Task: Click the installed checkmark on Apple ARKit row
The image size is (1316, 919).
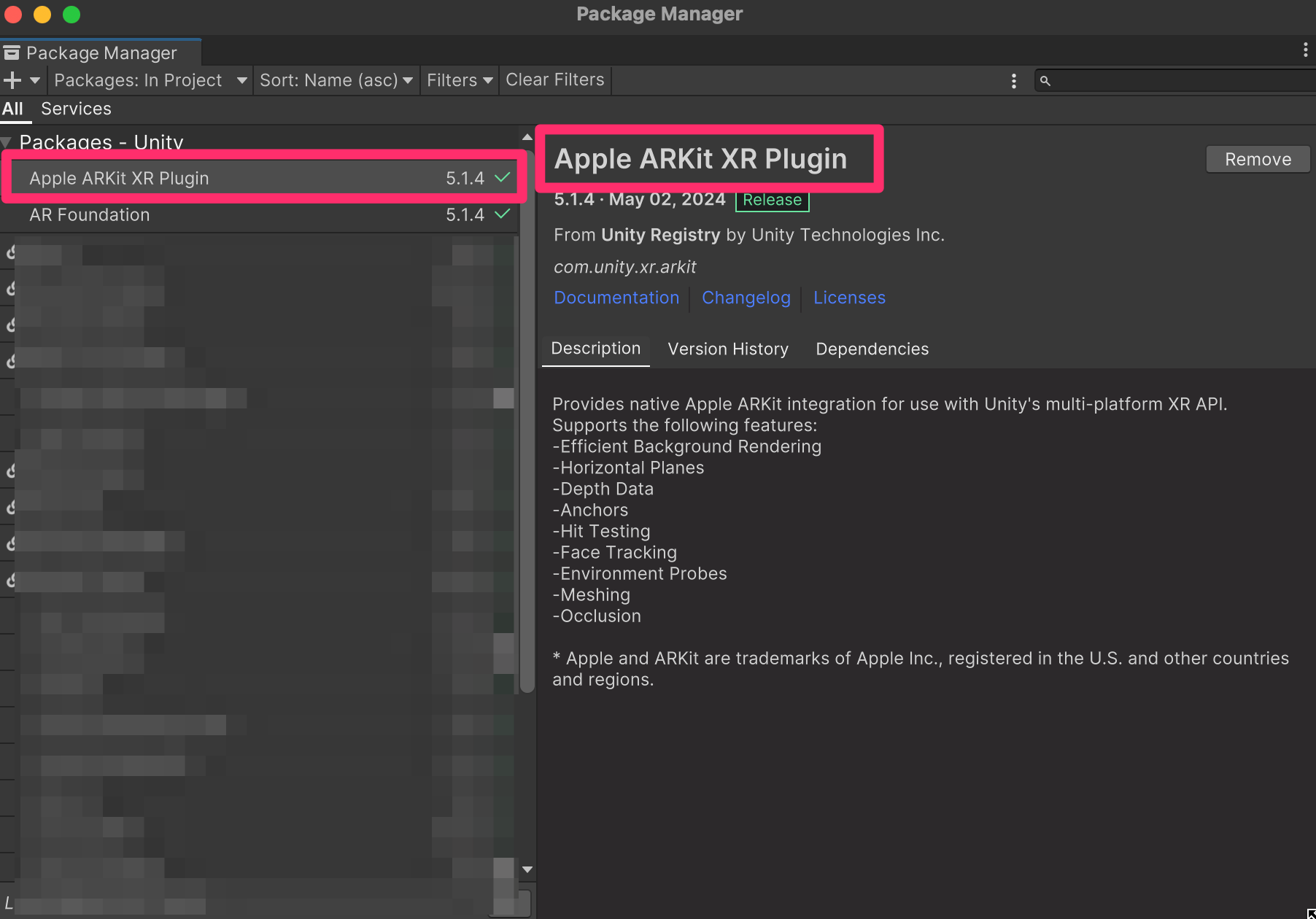Action: 503,177
